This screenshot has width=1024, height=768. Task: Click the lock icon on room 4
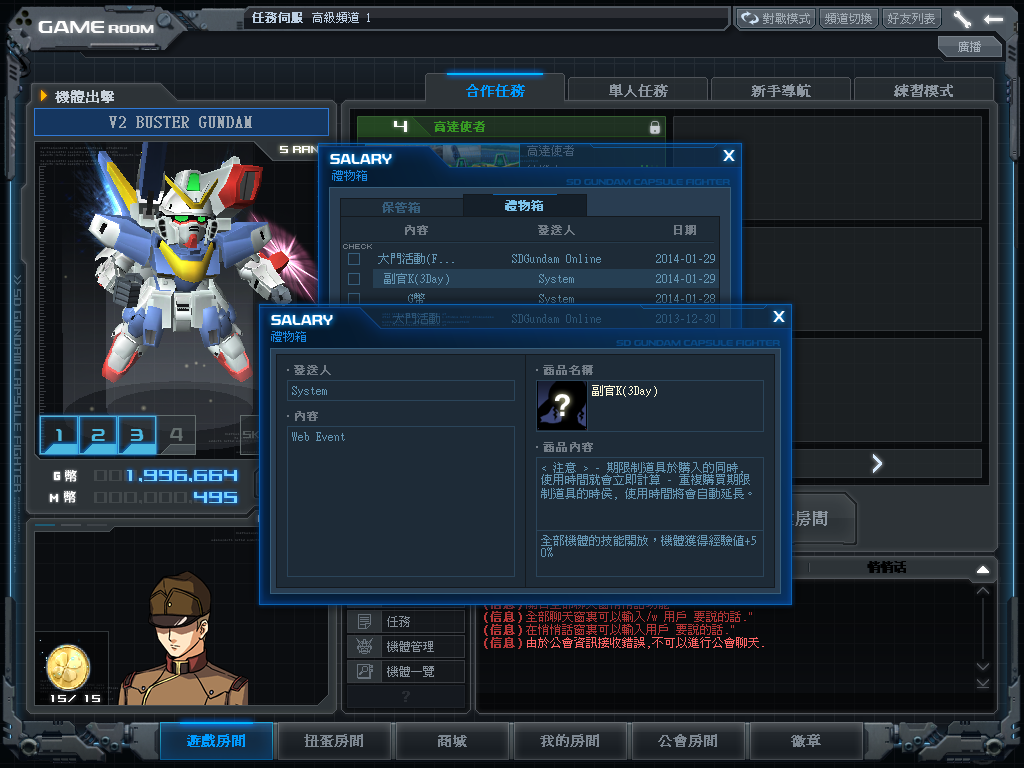click(654, 127)
